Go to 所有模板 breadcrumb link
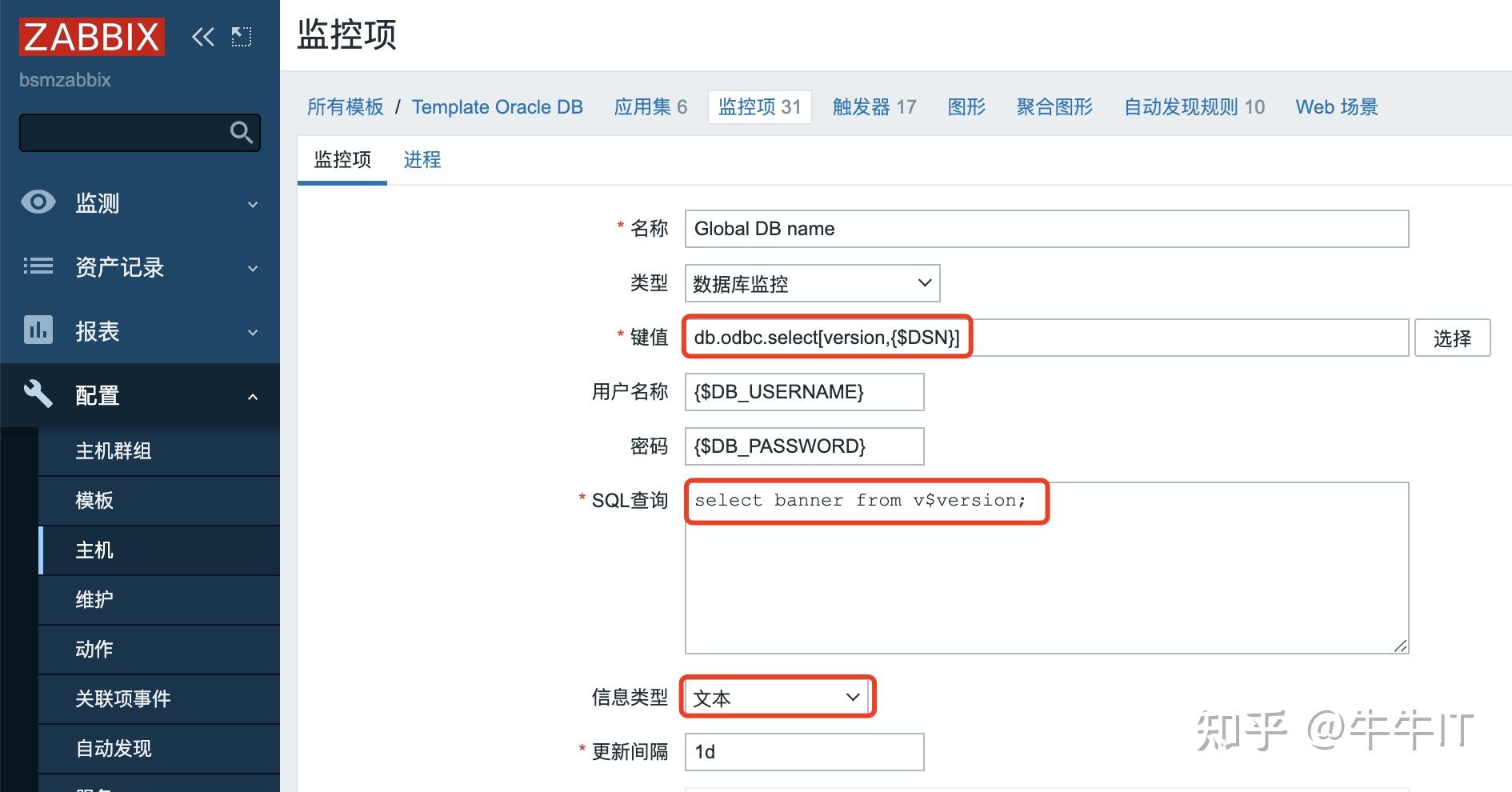The width and height of the screenshot is (1512, 792). tap(346, 107)
